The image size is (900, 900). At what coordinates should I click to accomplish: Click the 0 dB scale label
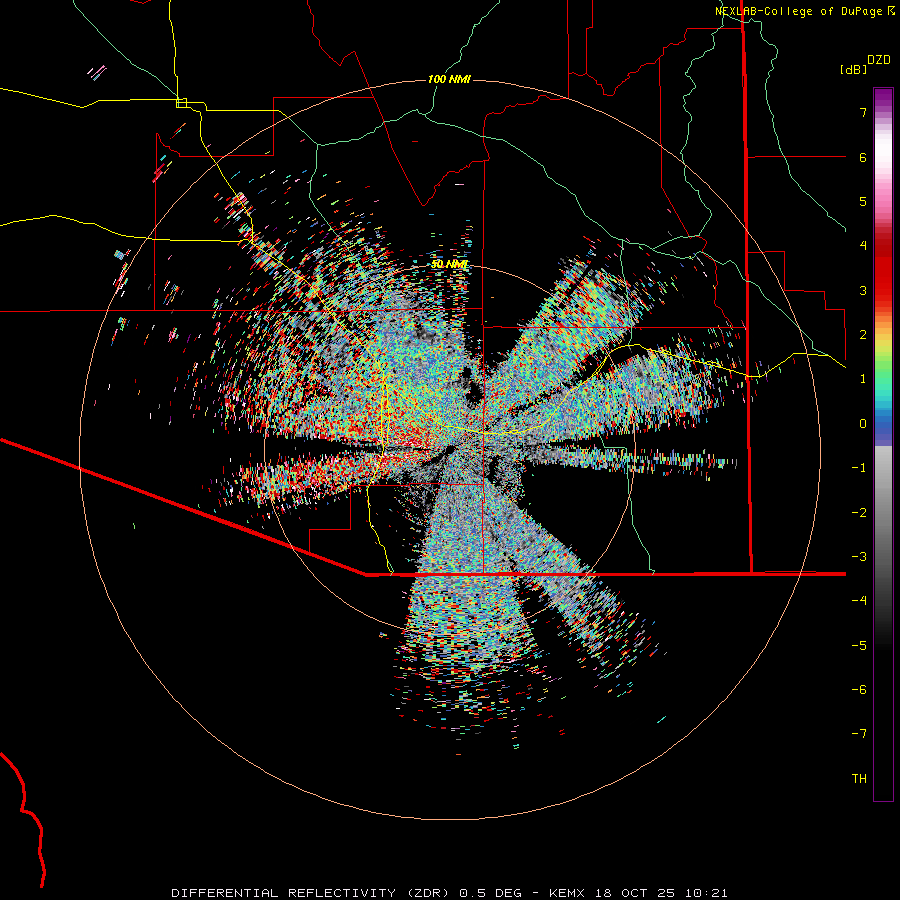[x=863, y=424]
